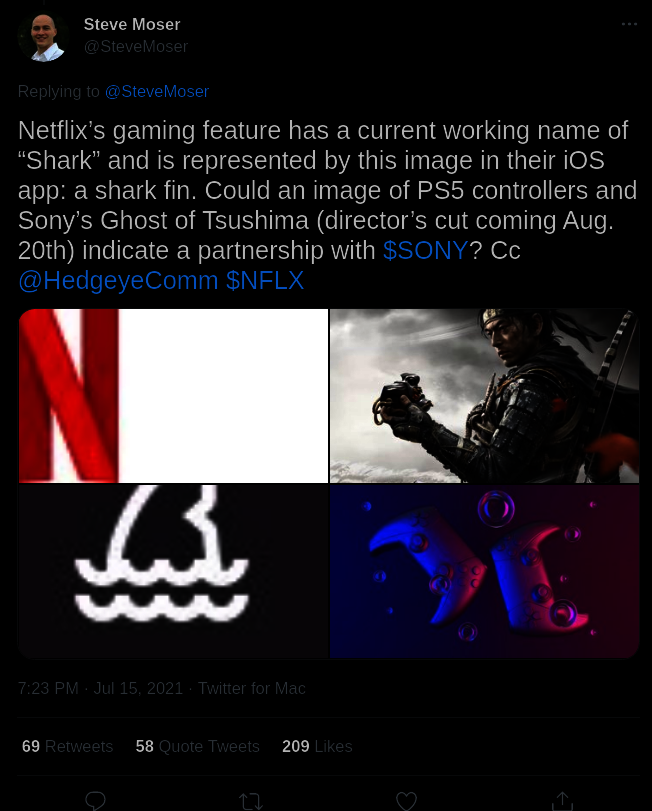Like the tweet with heart icon
This screenshot has width=652, height=811.
coord(406,801)
